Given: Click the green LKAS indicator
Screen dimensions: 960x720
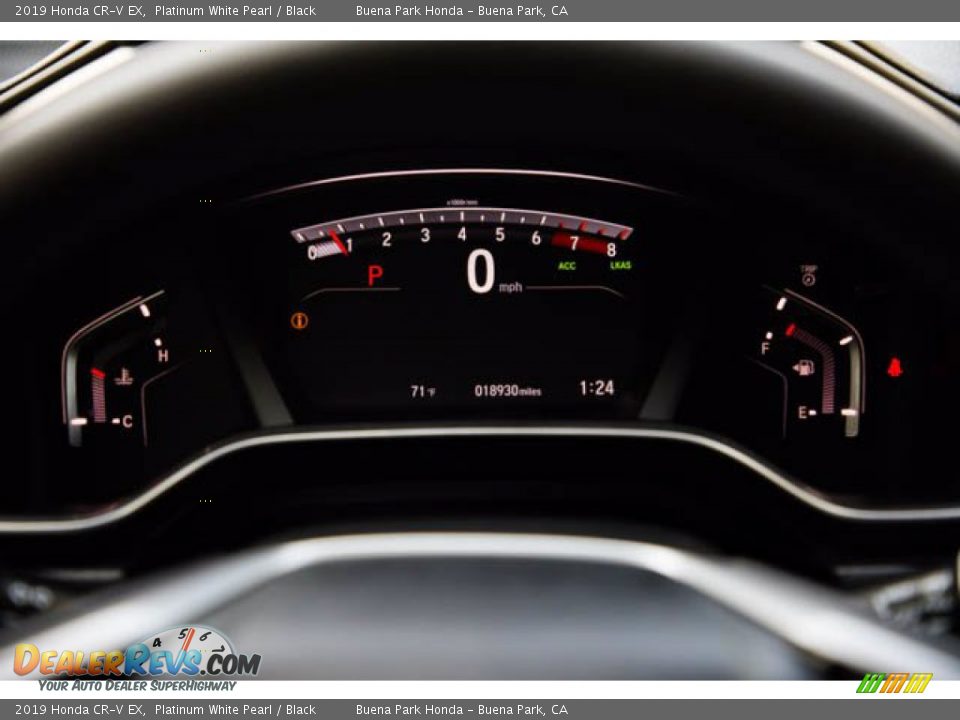Looking at the screenshot, I should (x=620, y=265).
